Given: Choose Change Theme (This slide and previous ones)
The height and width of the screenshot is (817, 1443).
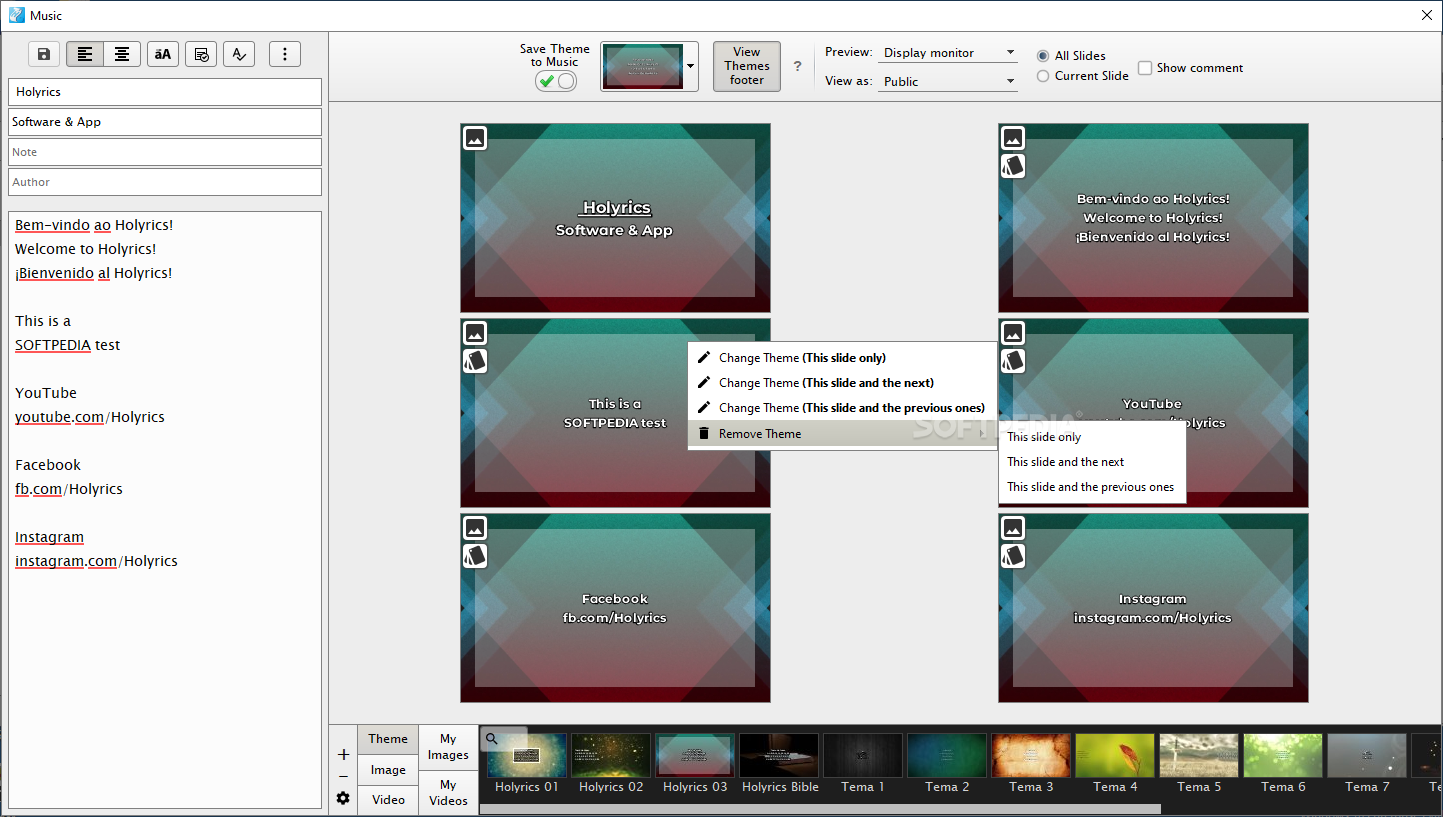Looking at the screenshot, I should coord(842,408).
